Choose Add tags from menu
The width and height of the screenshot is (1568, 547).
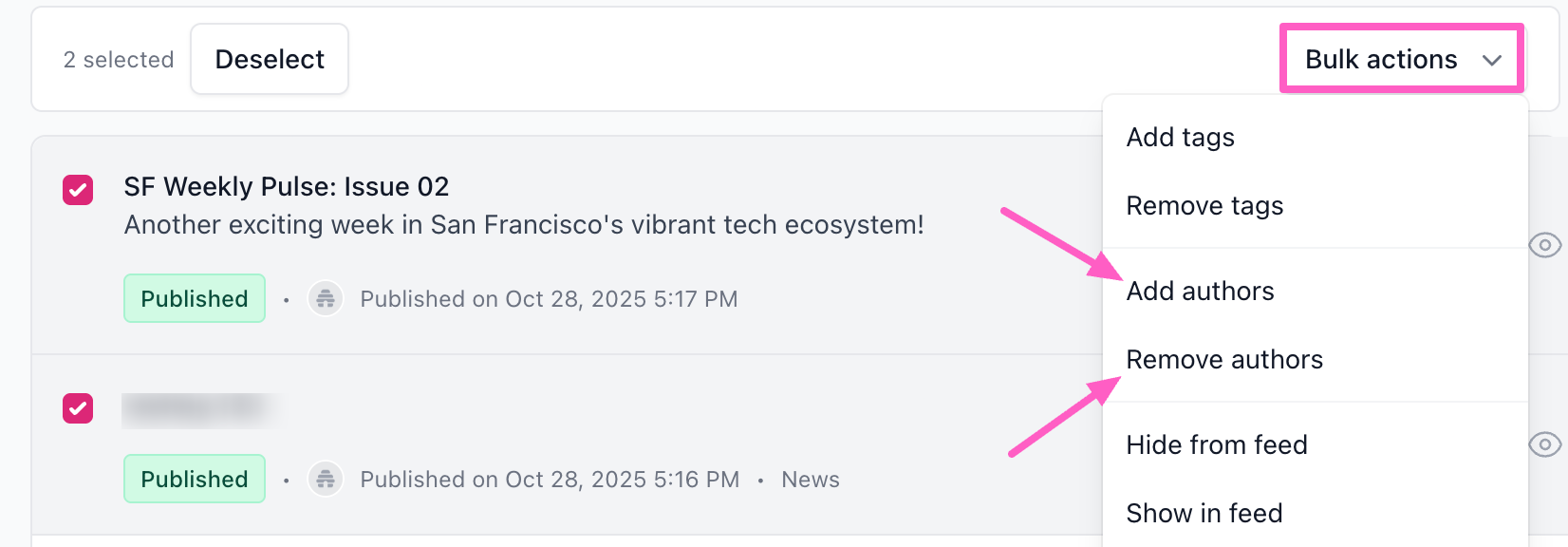[x=1180, y=138]
